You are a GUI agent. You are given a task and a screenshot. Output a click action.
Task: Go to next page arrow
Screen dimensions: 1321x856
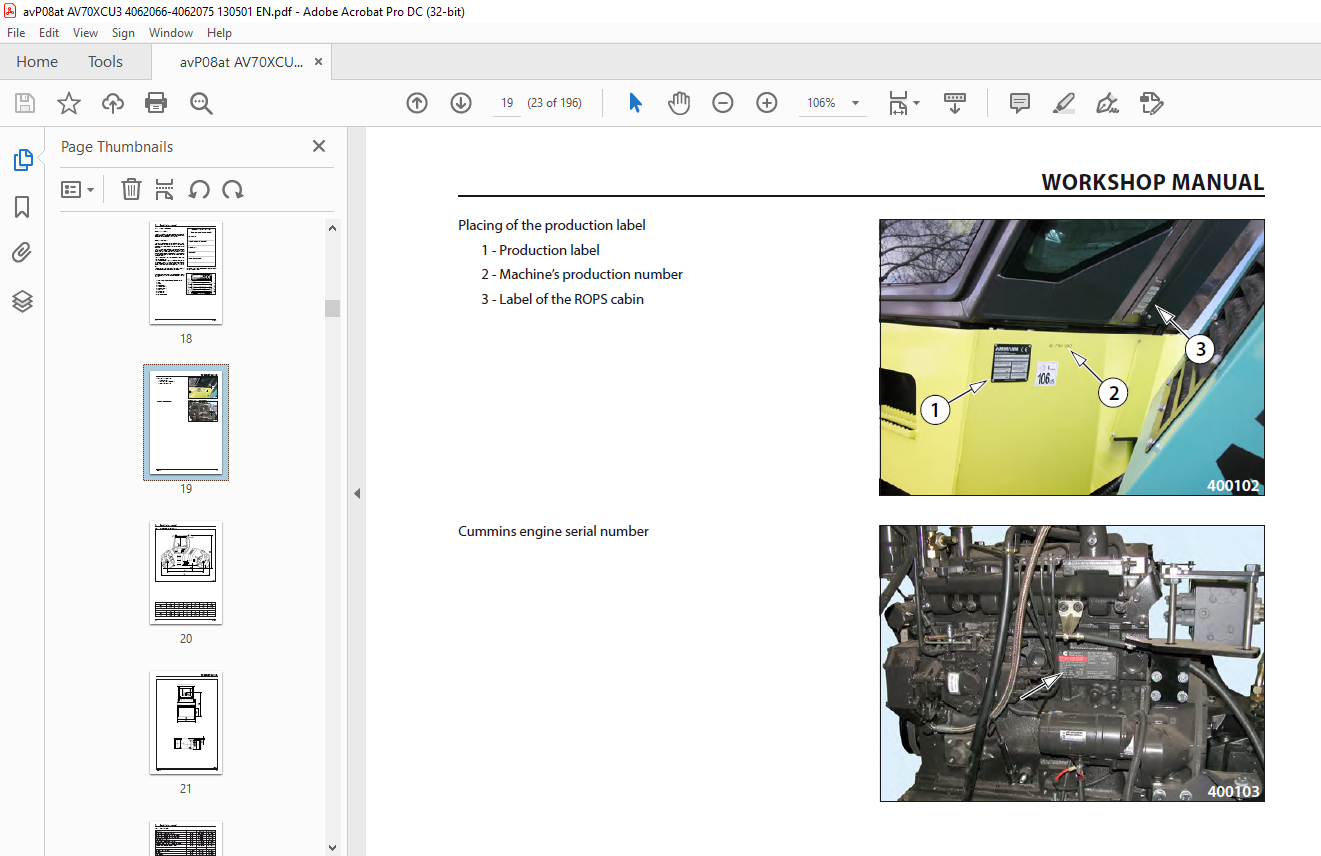tap(461, 103)
